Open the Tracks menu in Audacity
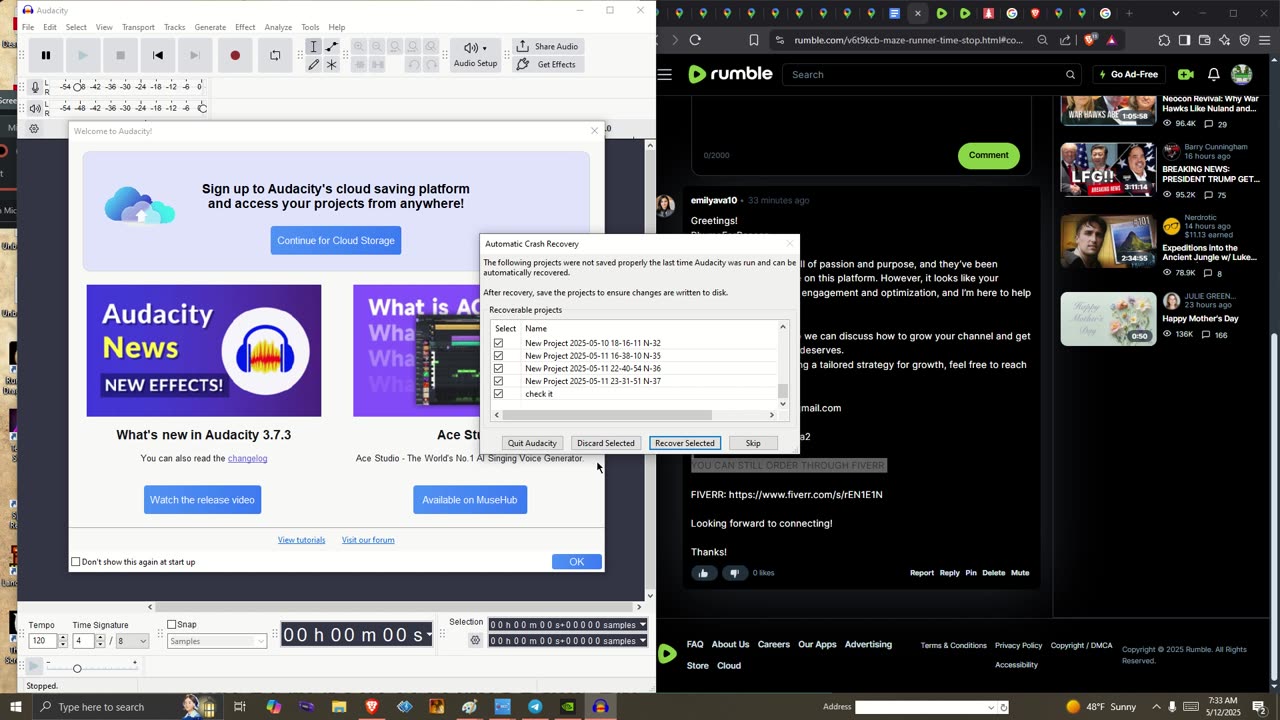The height and width of the screenshot is (720, 1280). [174, 27]
